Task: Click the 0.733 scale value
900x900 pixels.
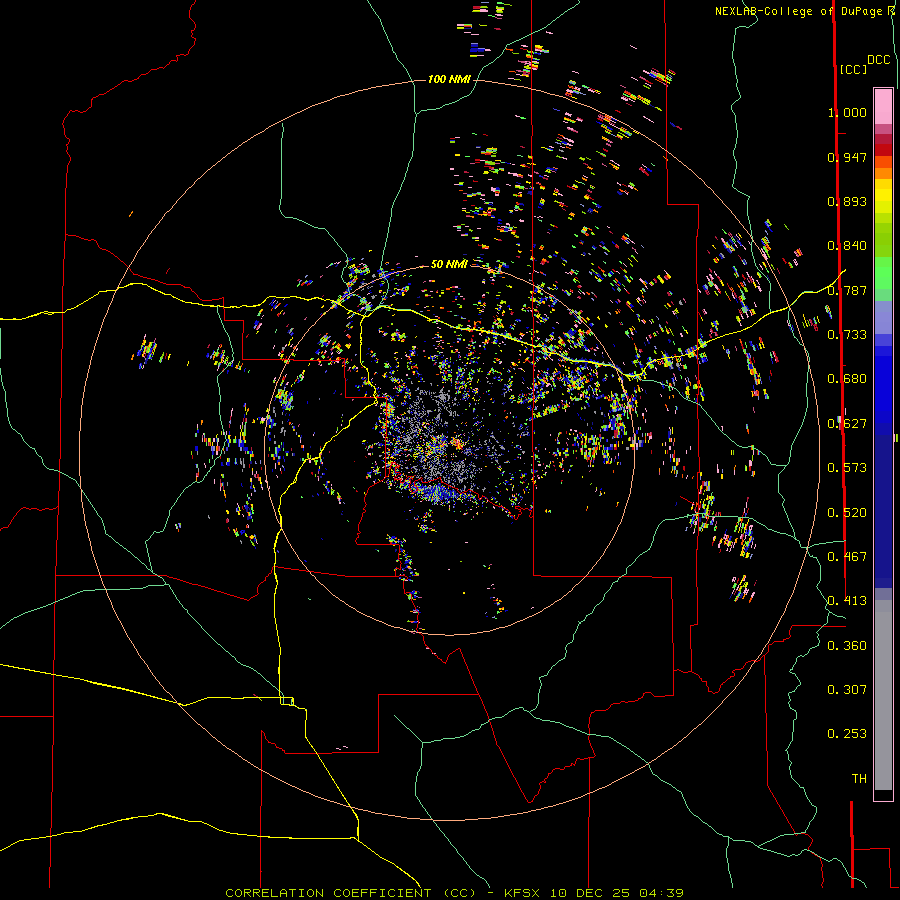Action: pos(847,335)
